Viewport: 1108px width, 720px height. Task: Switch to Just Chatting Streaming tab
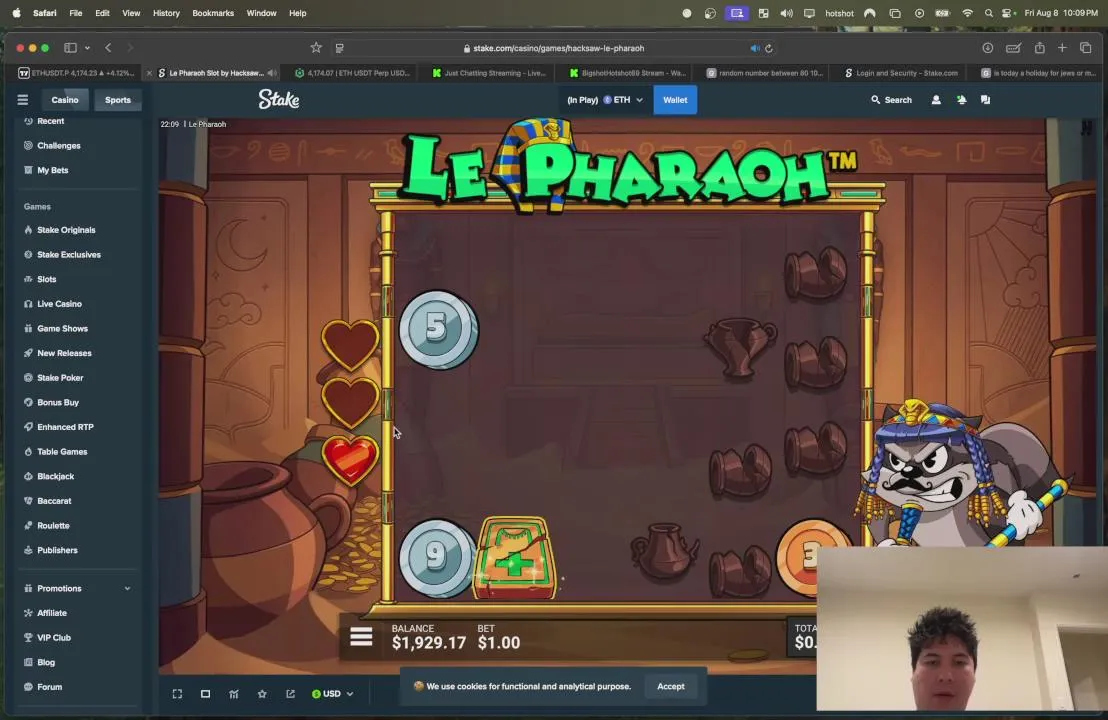click(490, 73)
